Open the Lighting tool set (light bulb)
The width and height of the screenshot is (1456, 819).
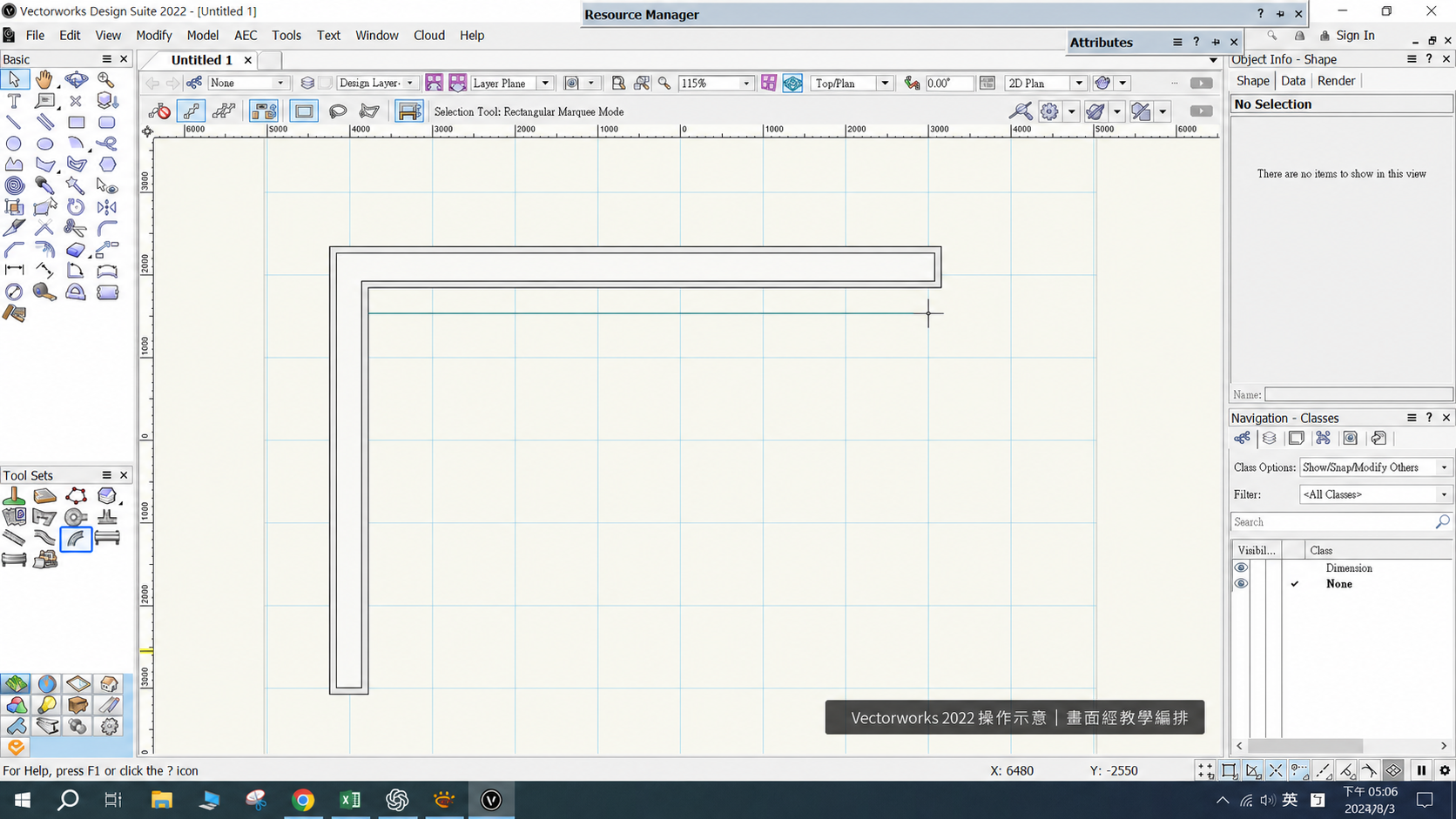tap(47, 705)
